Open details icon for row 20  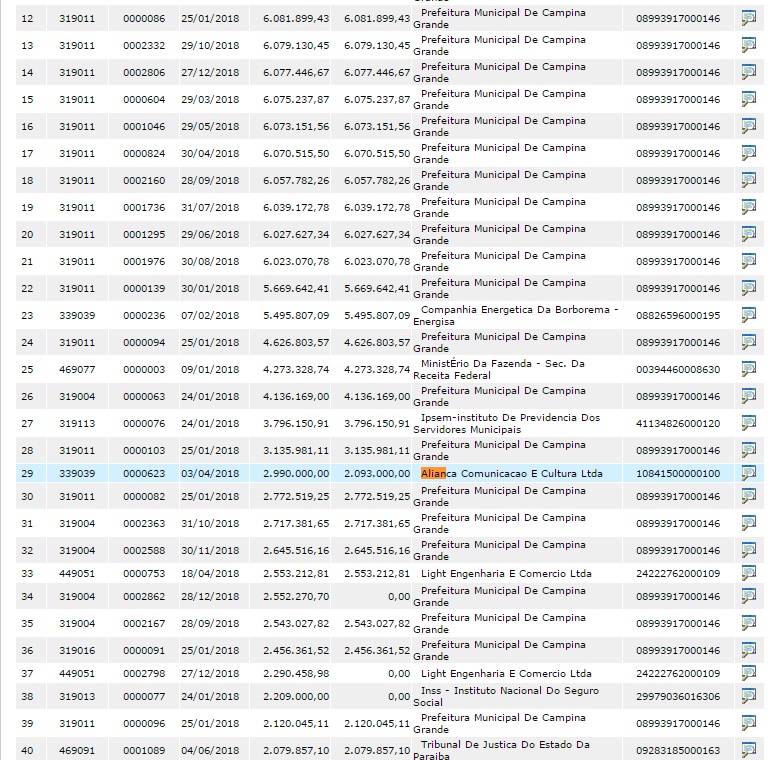749,234
